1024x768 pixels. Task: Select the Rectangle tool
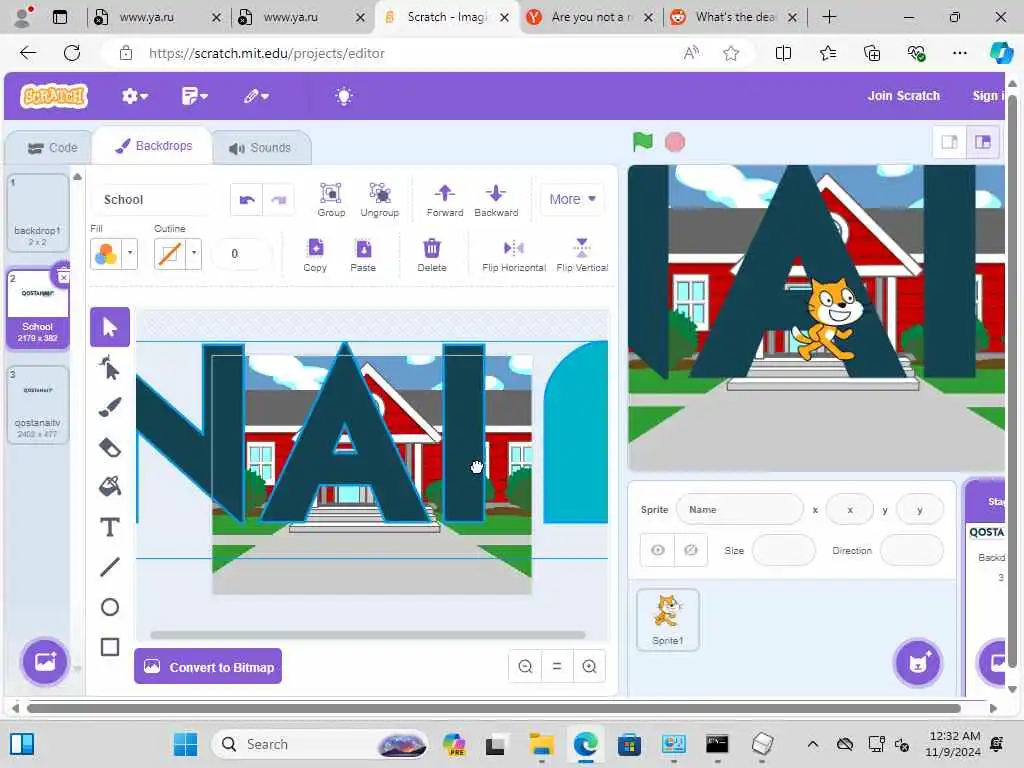tap(110, 647)
